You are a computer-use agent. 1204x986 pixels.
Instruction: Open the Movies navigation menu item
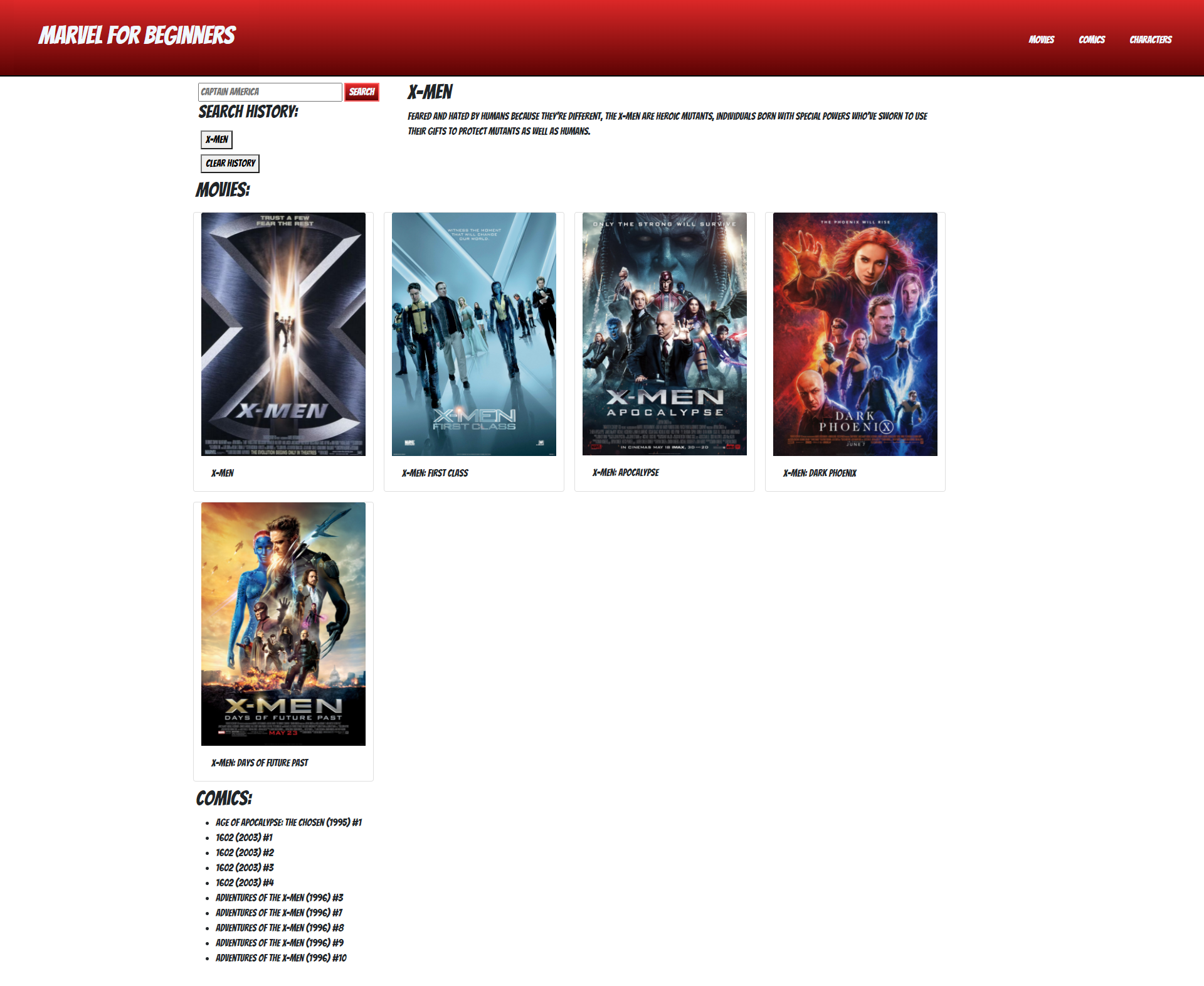pos(1041,40)
